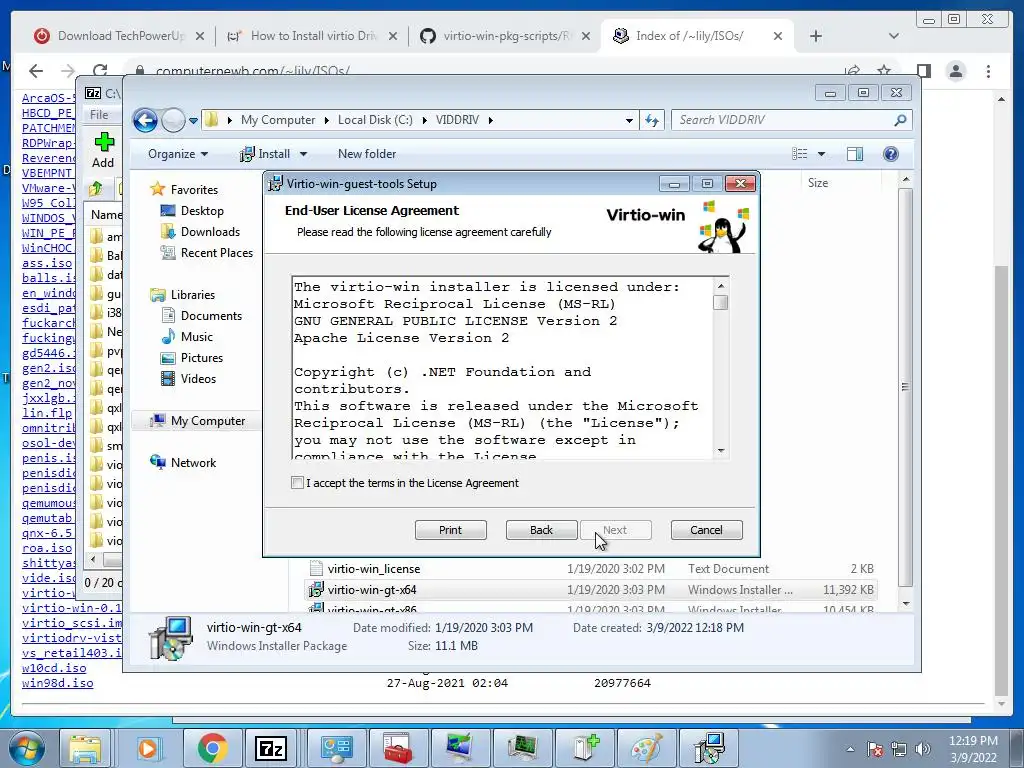
Task: Open the Install button's dropdown arrow
Action: [303, 154]
